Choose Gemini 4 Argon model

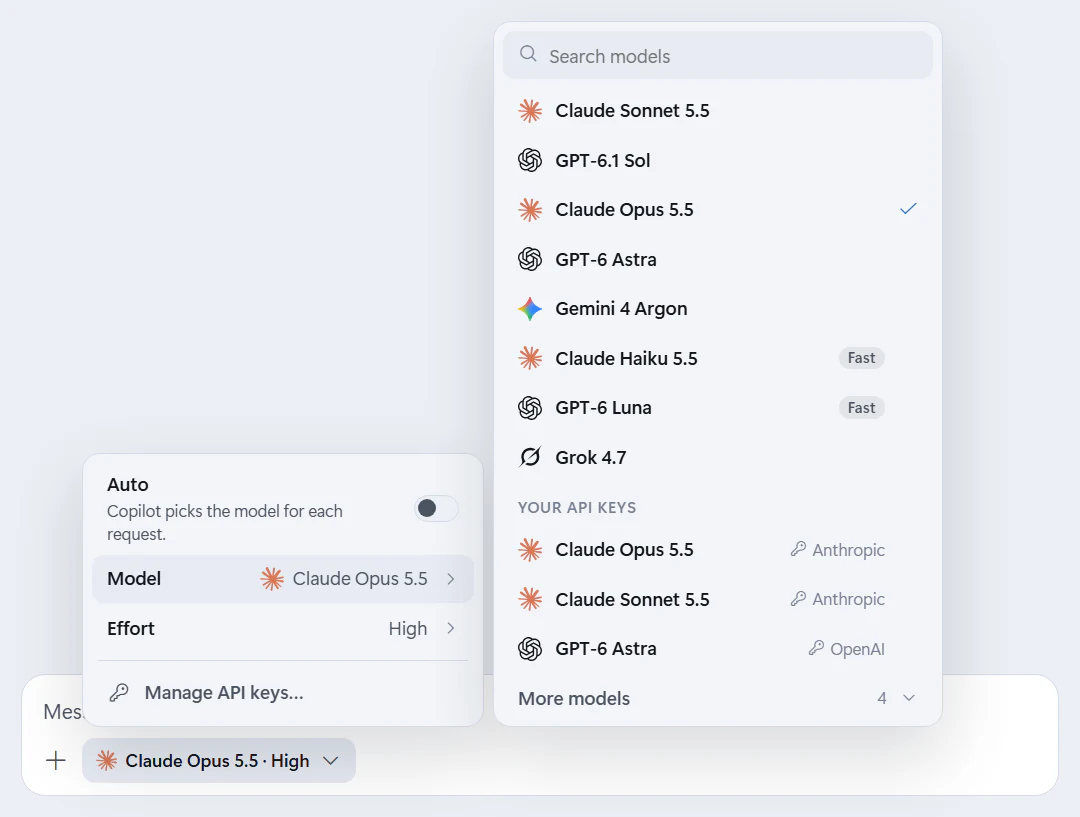click(x=718, y=309)
